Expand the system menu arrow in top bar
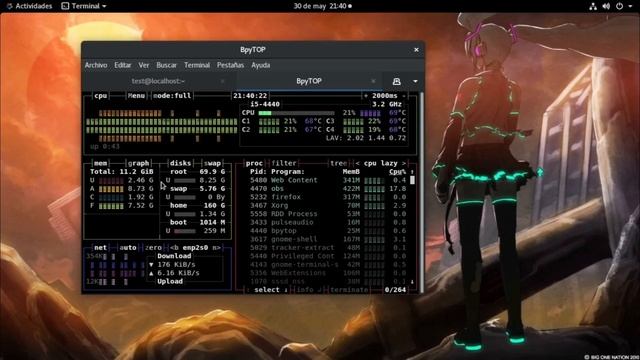 click(630, 7)
